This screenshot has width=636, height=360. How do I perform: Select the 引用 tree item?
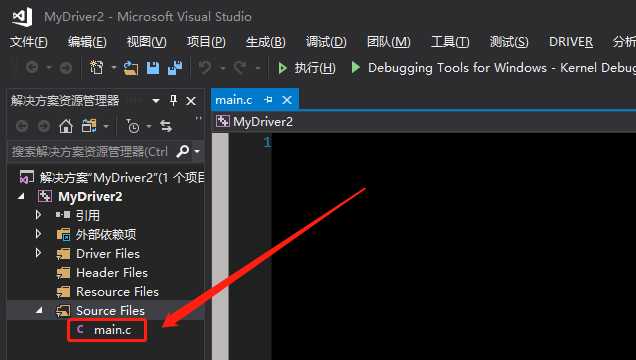point(88,215)
